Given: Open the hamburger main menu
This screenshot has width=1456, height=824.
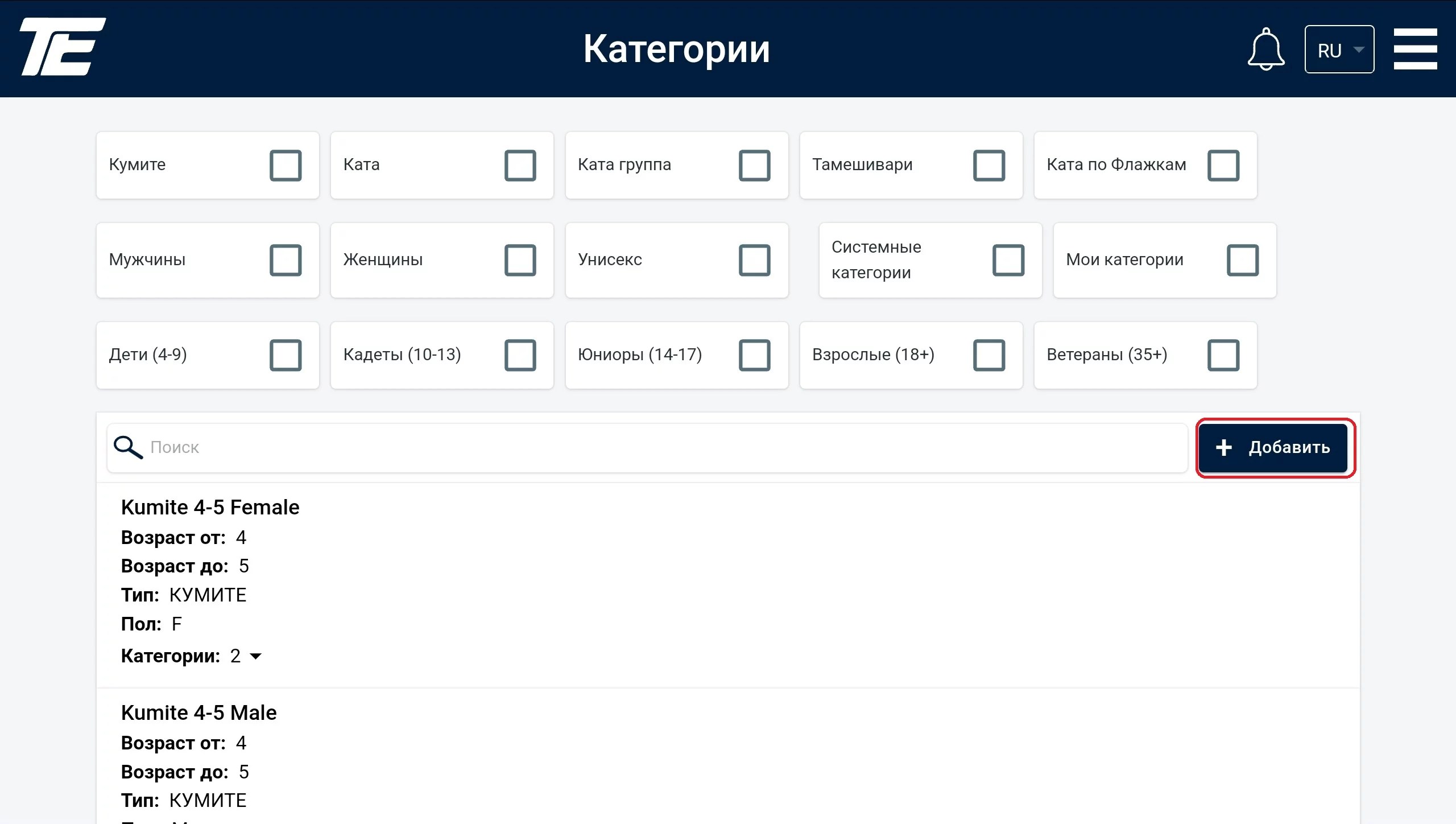Looking at the screenshot, I should tap(1415, 49).
